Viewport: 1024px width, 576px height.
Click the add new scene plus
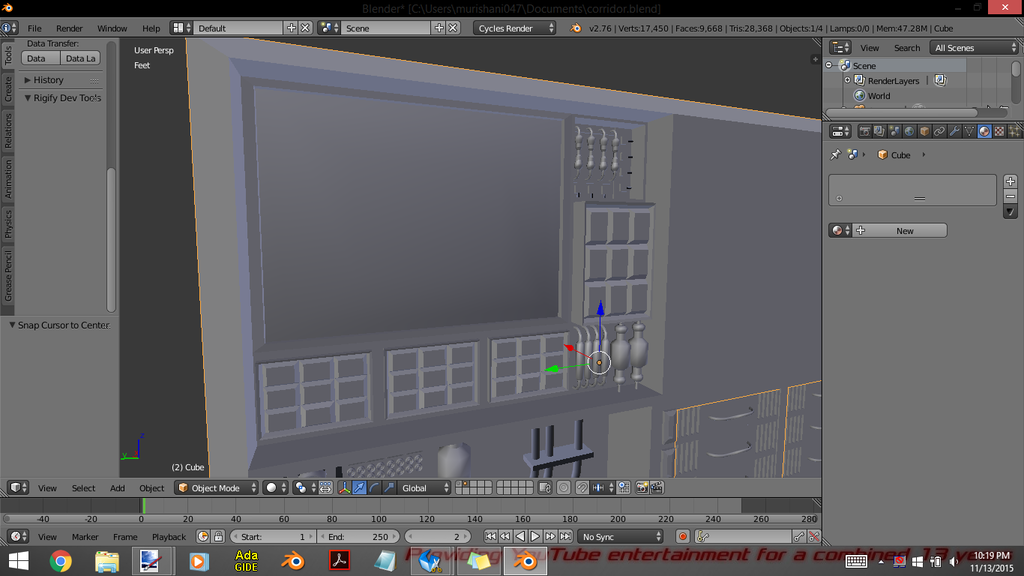(439, 28)
